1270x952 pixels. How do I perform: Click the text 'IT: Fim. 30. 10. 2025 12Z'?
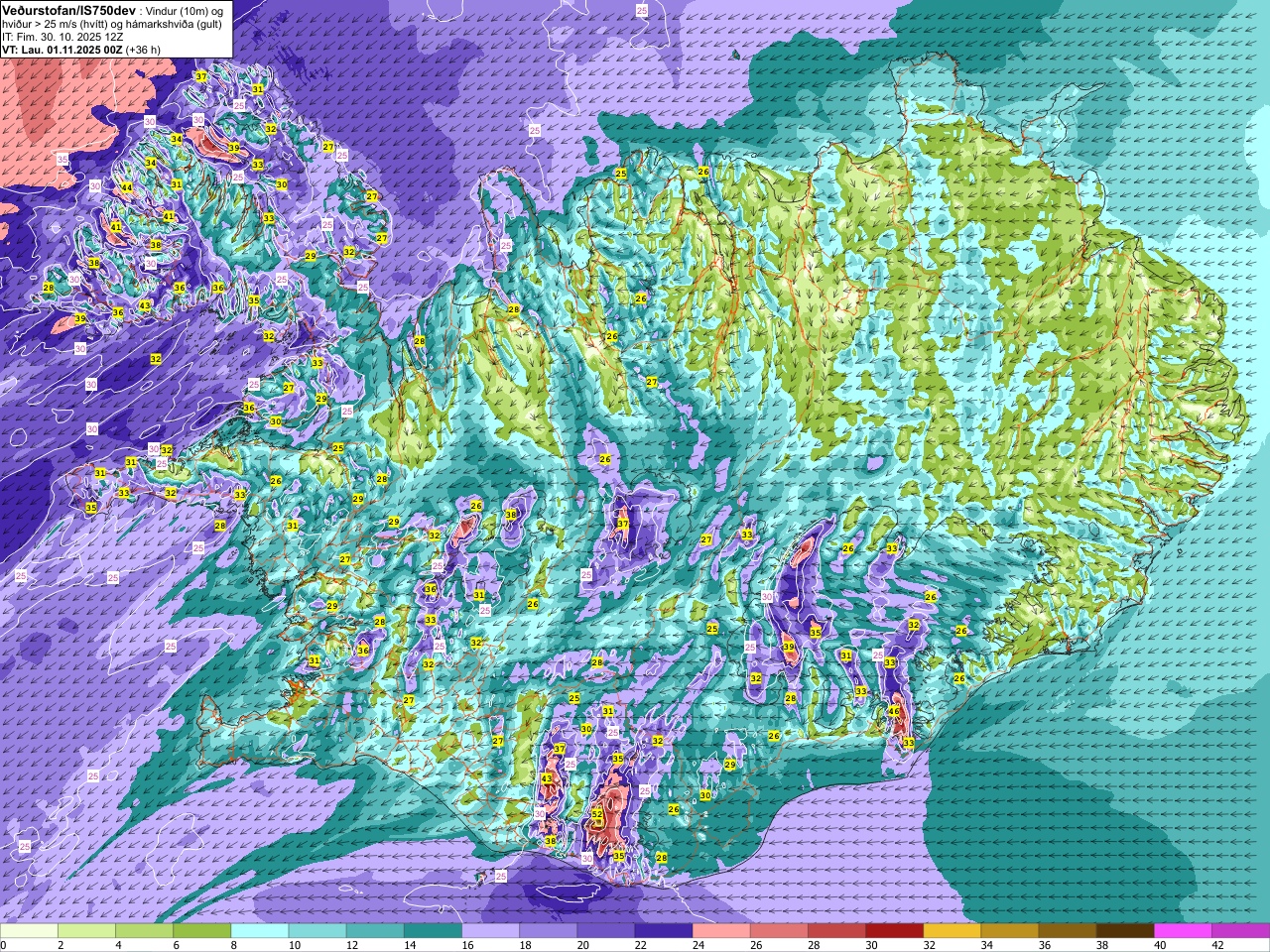[x=63, y=36]
